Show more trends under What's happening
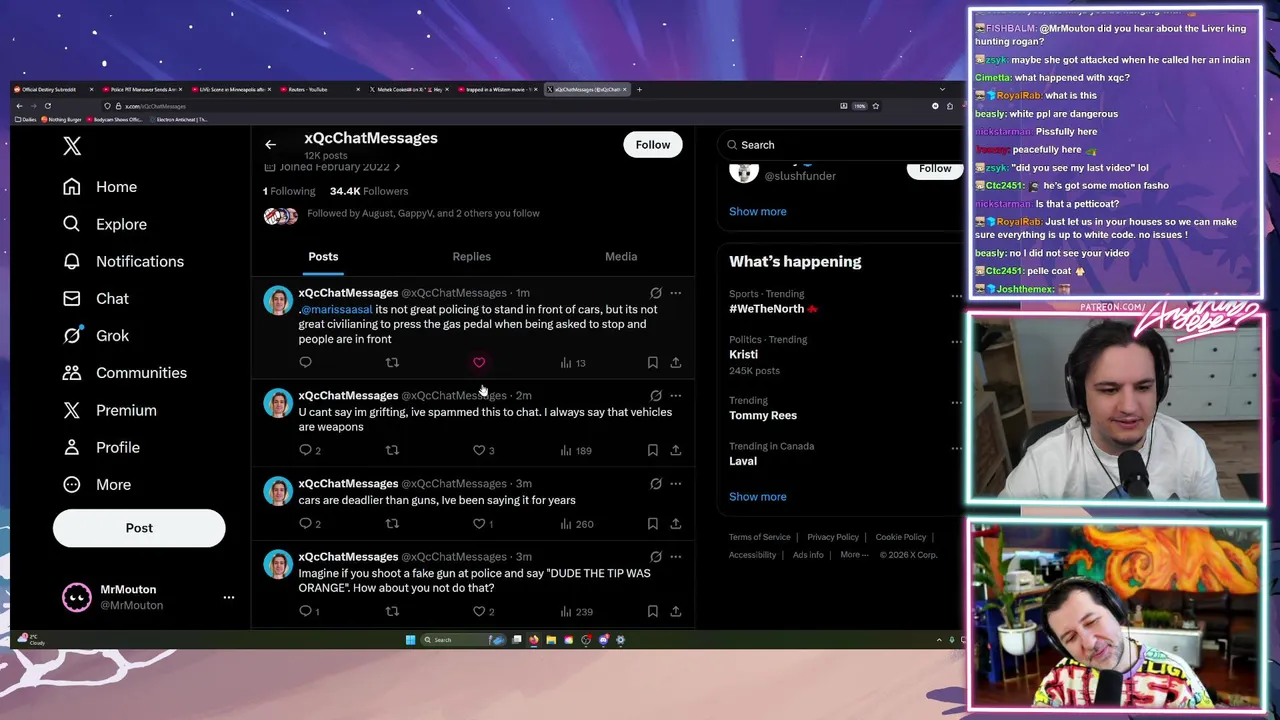Screen dimensions: 1280x720 (757, 497)
